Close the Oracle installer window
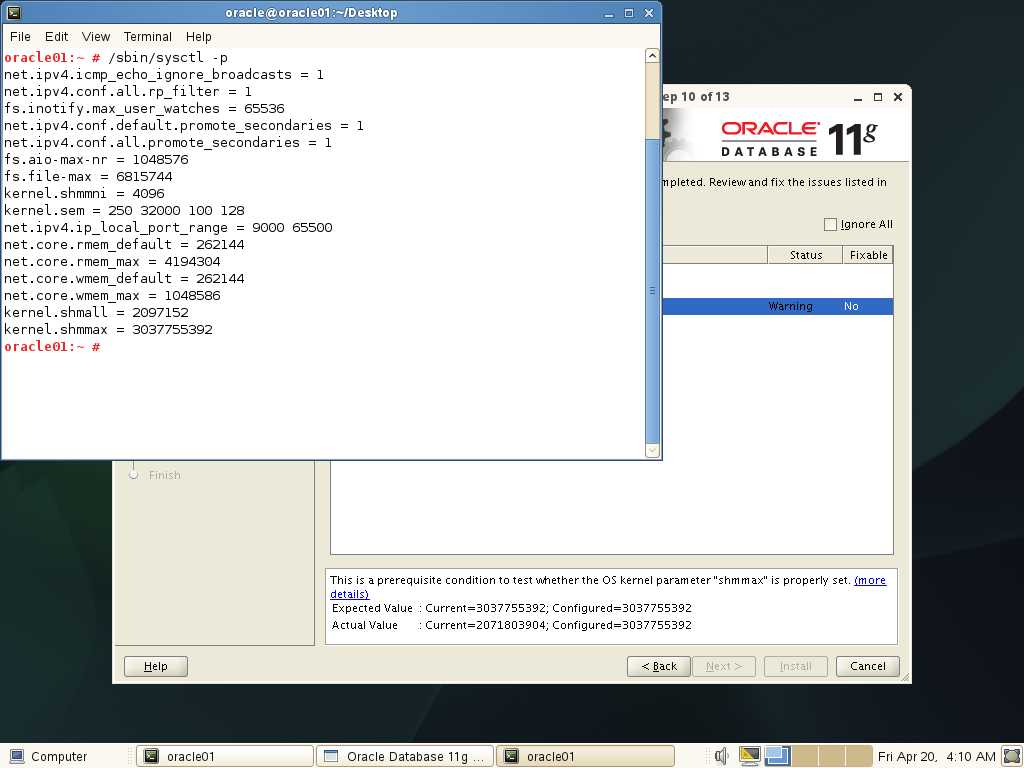1024x768 pixels. [x=898, y=97]
